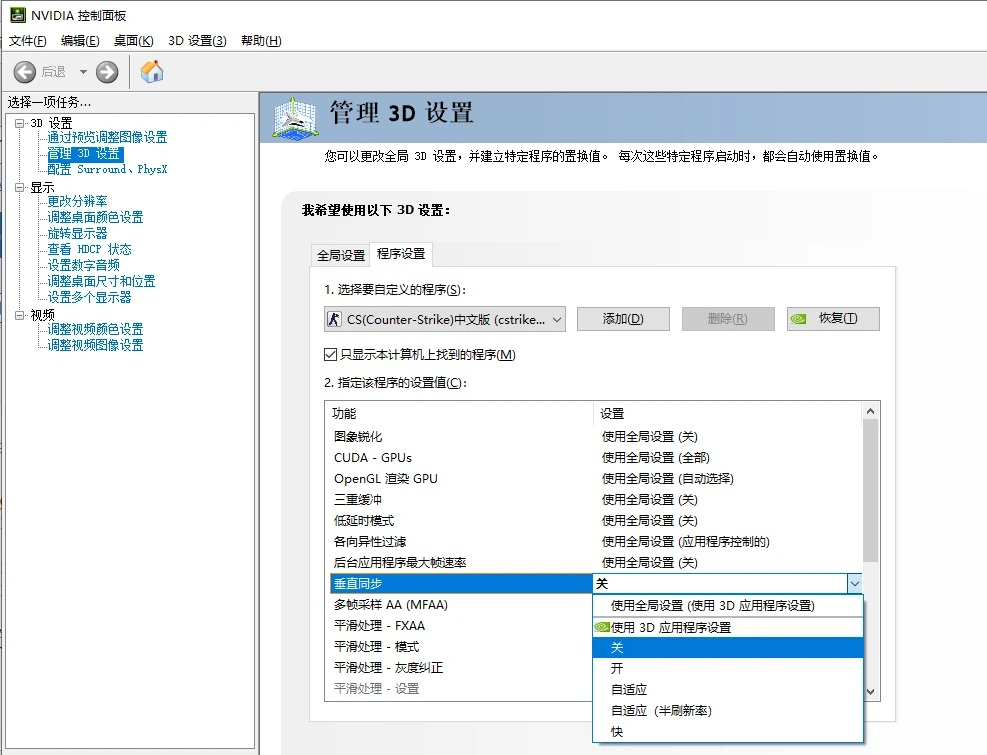Open 设置多个显示器 task
Image resolution: width=987 pixels, height=755 pixels.
pyautogui.click(x=89, y=297)
